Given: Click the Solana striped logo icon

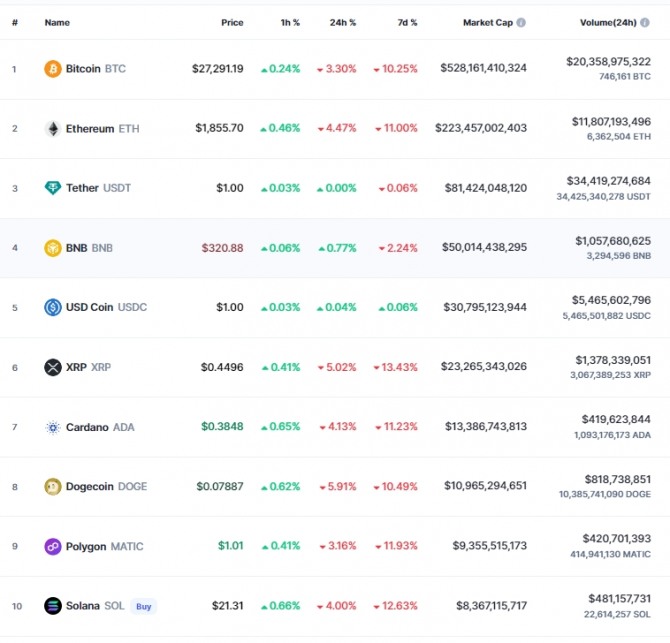Looking at the screenshot, I should pos(53,606).
